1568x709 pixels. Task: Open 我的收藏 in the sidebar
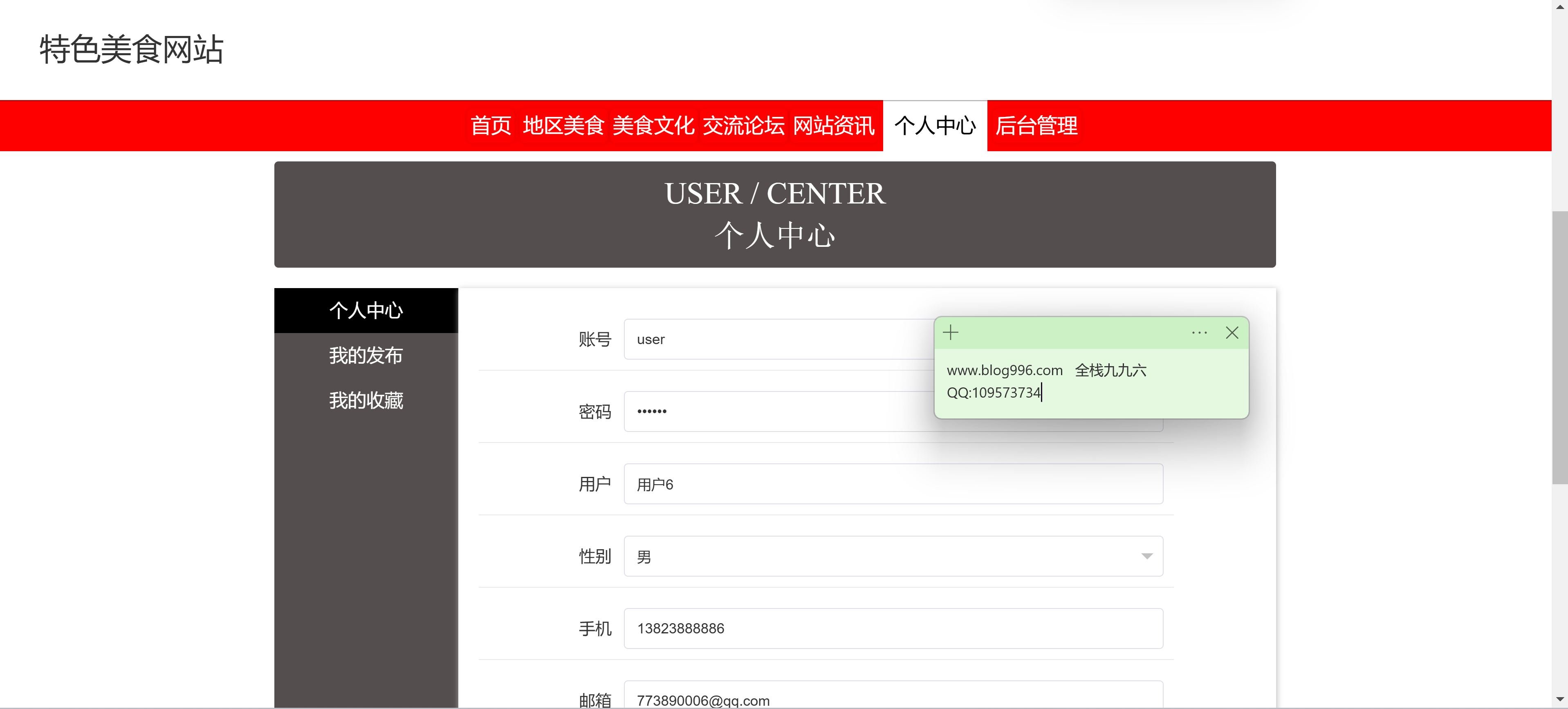[x=366, y=400]
